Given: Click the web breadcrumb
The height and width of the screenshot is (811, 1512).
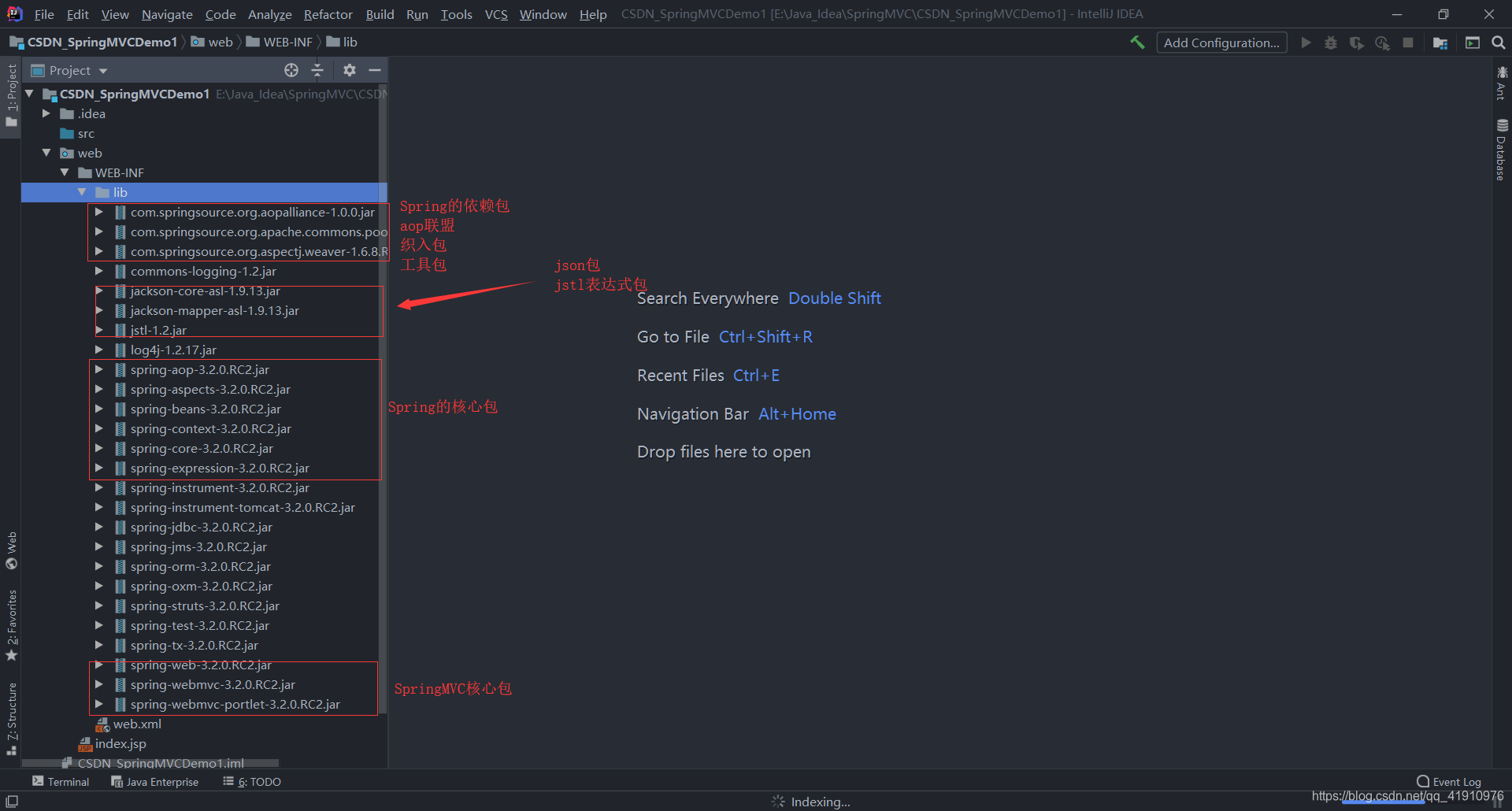Looking at the screenshot, I should (x=212, y=42).
